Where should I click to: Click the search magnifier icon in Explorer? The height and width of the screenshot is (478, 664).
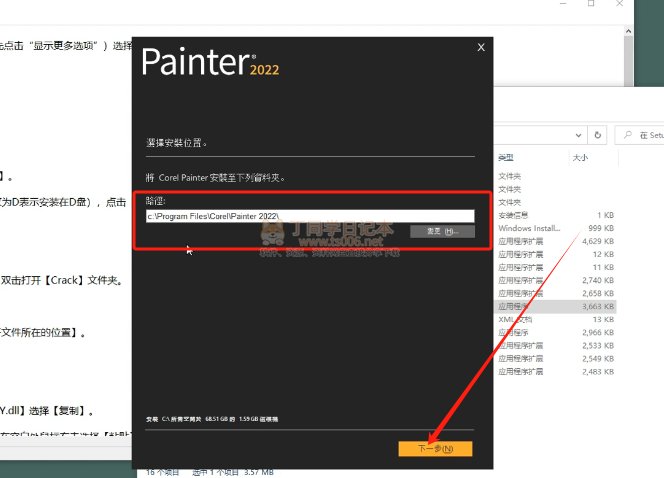pos(628,135)
